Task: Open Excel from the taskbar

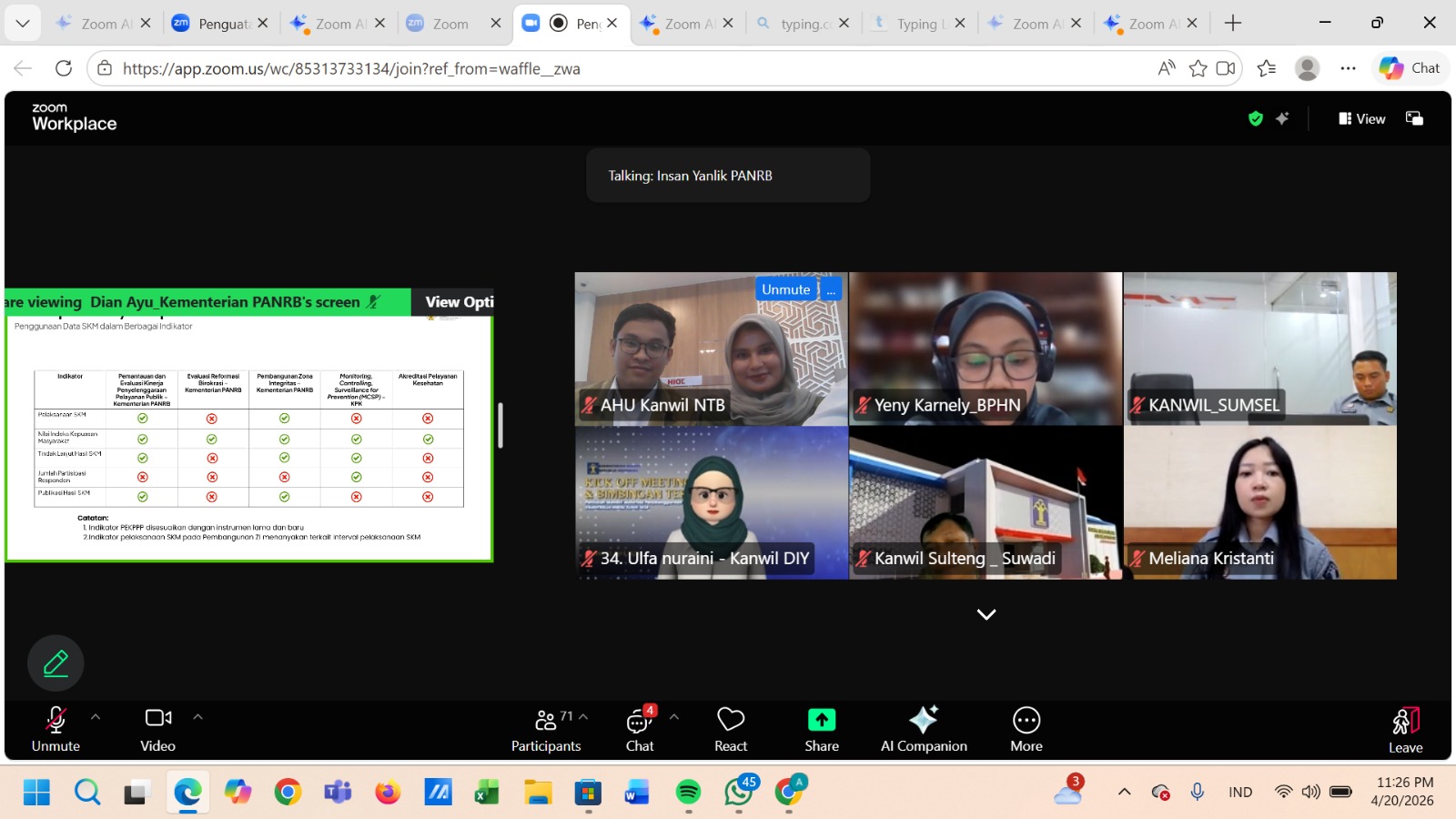Action: [485, 793]
